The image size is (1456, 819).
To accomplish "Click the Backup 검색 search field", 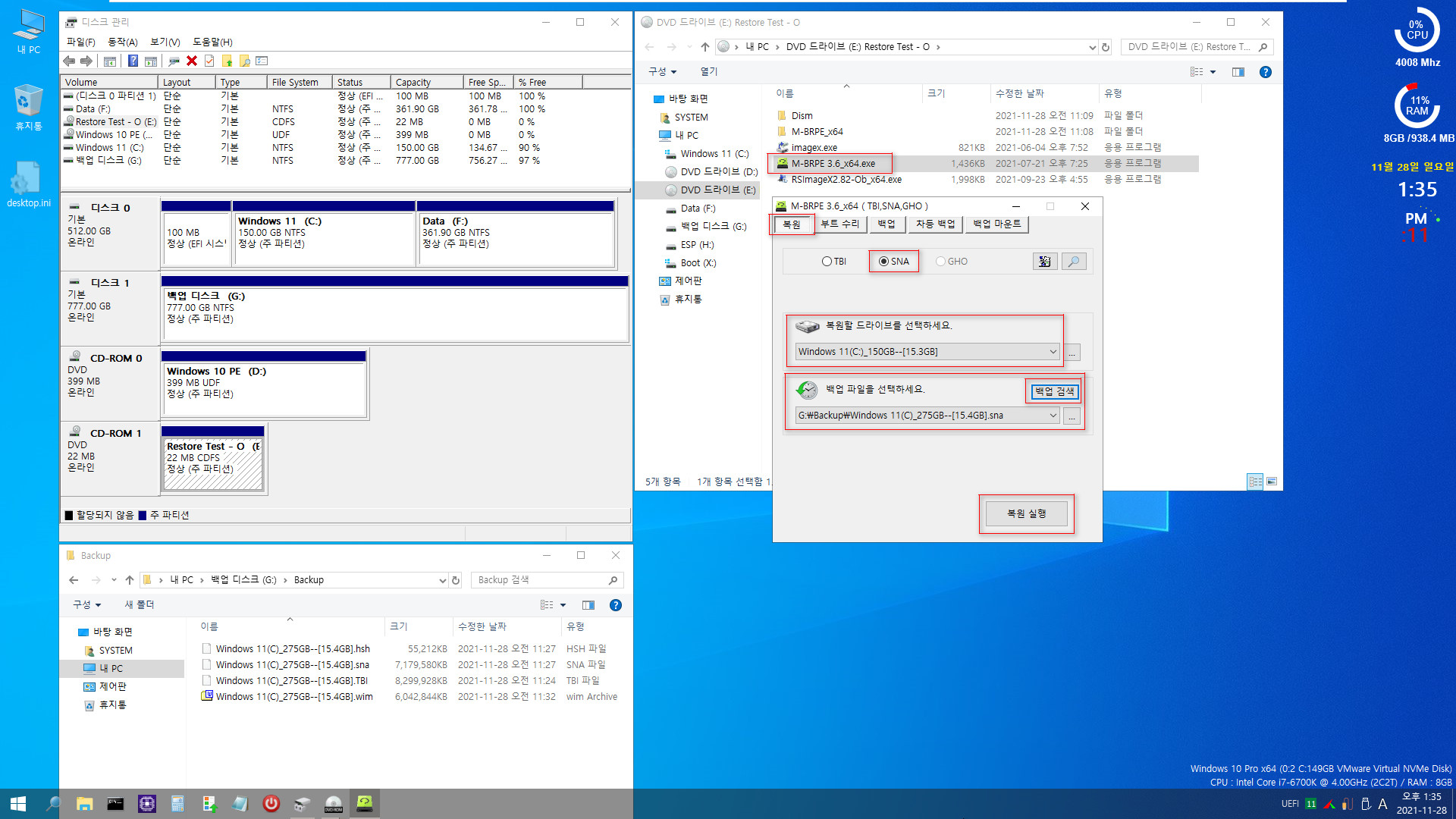I will point(548,580).
